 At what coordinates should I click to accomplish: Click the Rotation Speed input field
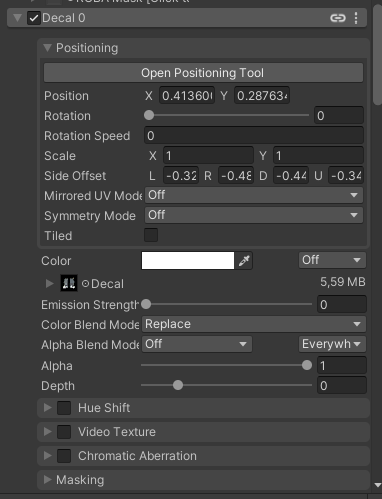tap(254, 136)
